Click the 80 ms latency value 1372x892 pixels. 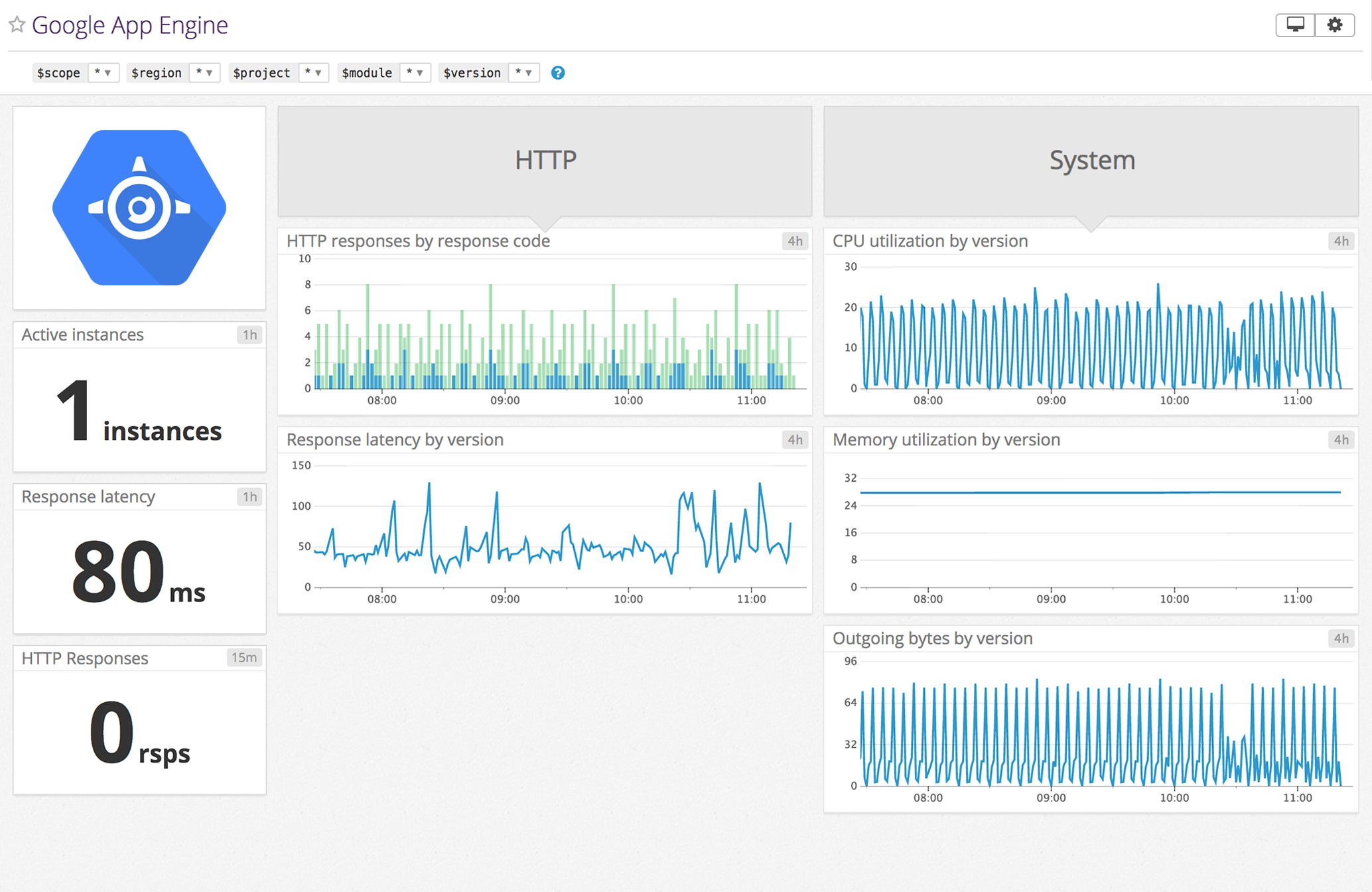pos(139,572)
